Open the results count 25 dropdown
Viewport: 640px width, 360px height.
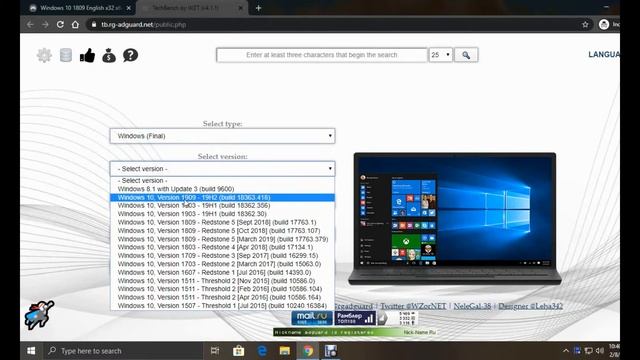[x=440, y=55]
